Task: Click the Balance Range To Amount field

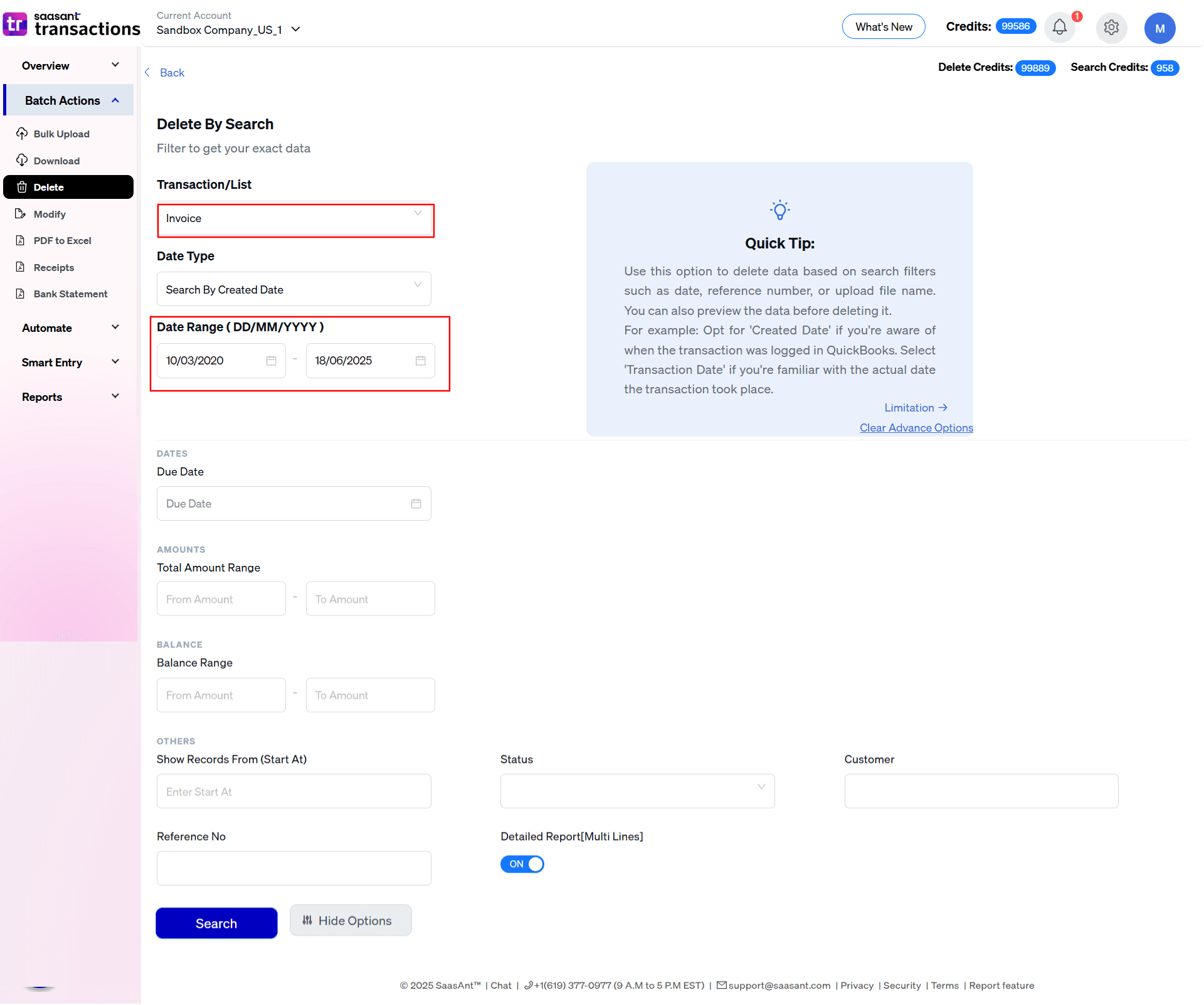Action: tap(371, 695)
